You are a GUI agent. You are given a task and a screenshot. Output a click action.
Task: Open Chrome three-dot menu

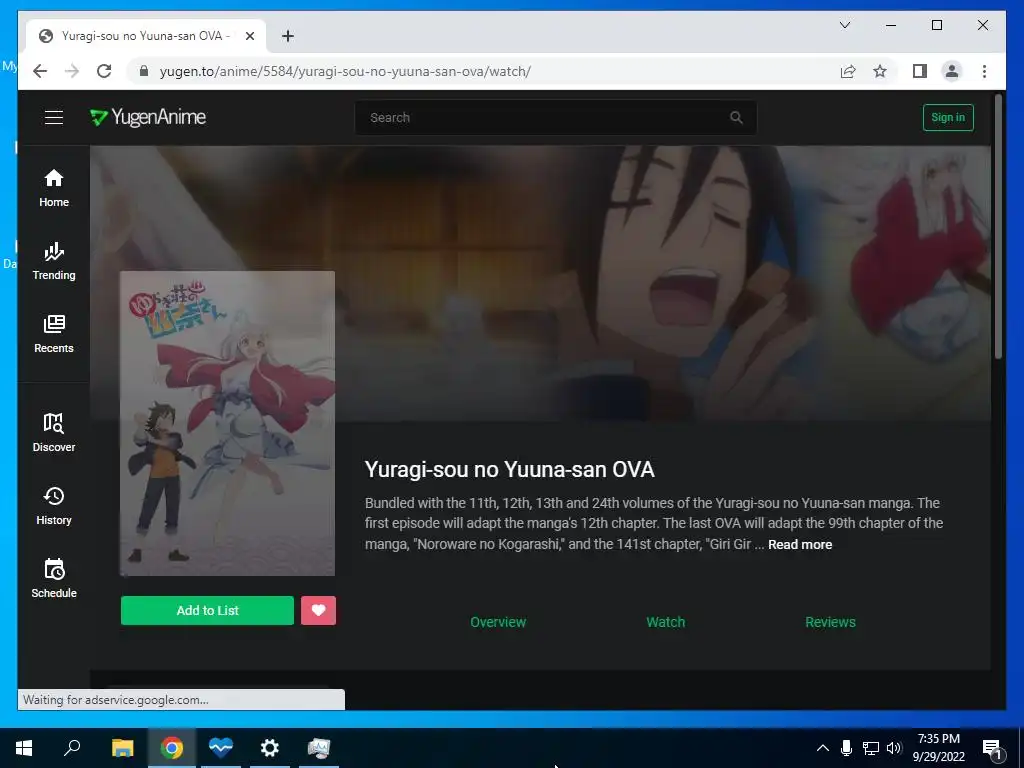click(x=984, y=71)
